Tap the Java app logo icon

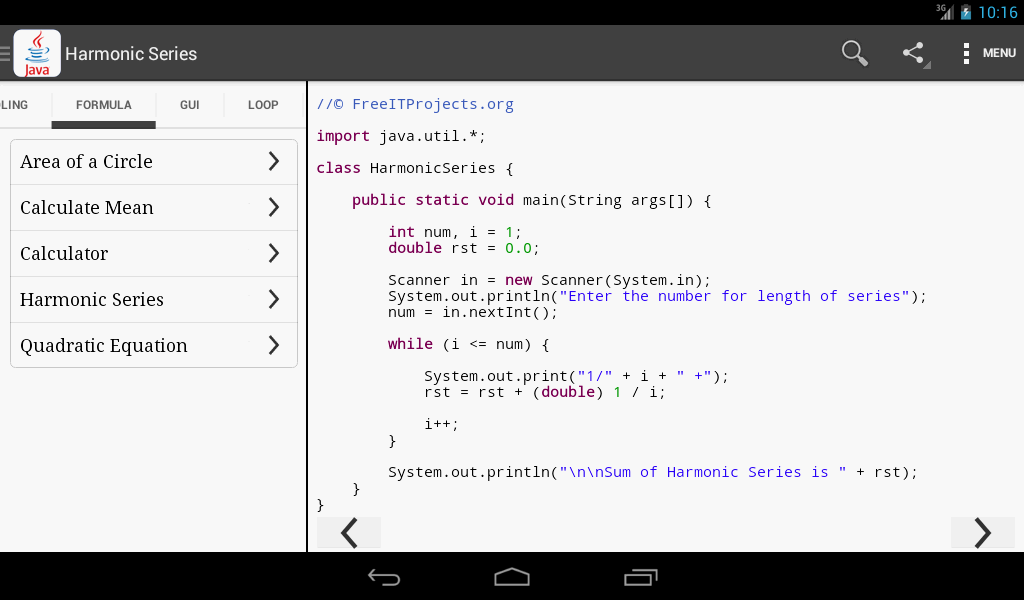pos(36,52)
